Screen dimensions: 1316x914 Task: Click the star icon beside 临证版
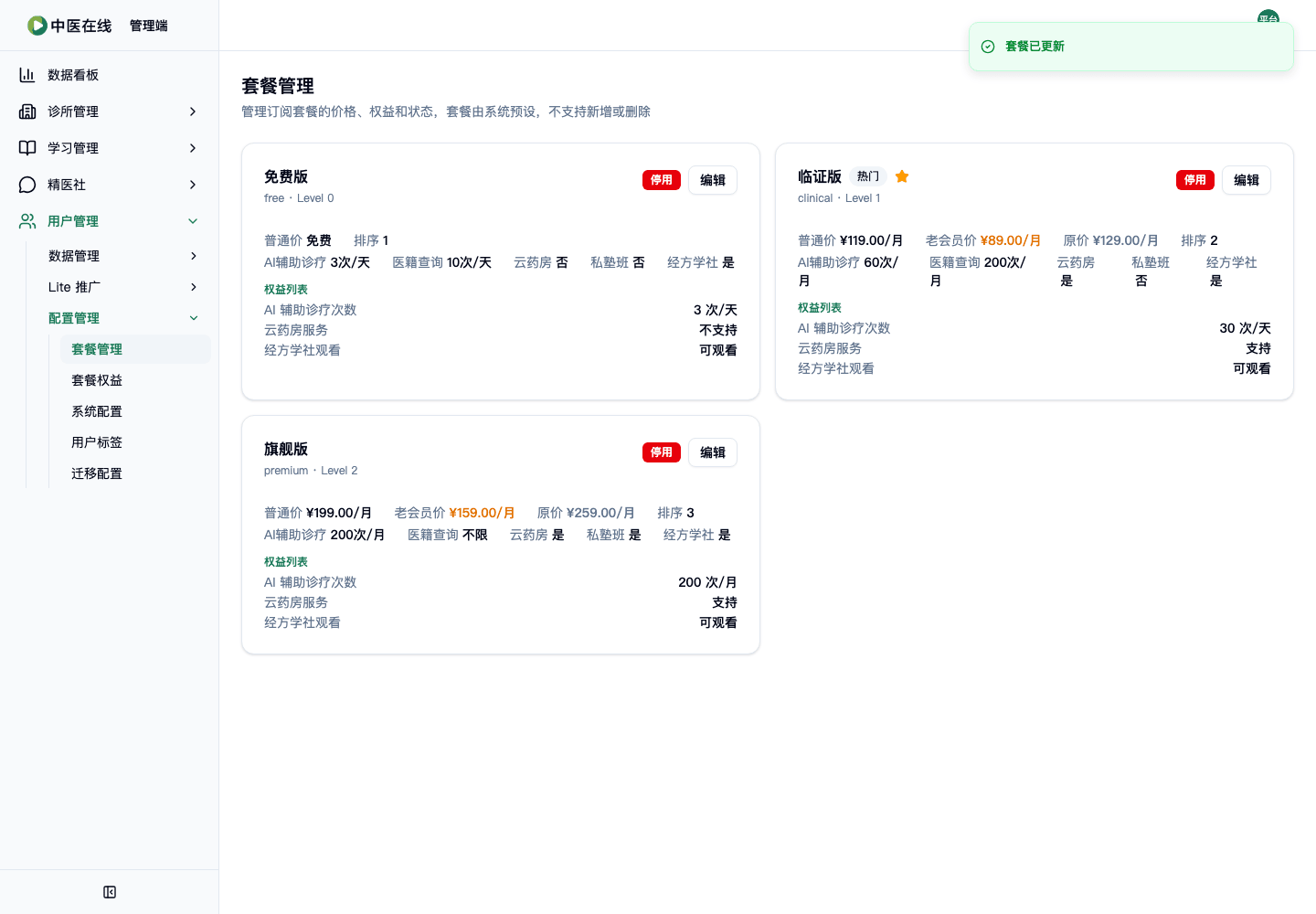click(902, 176)
